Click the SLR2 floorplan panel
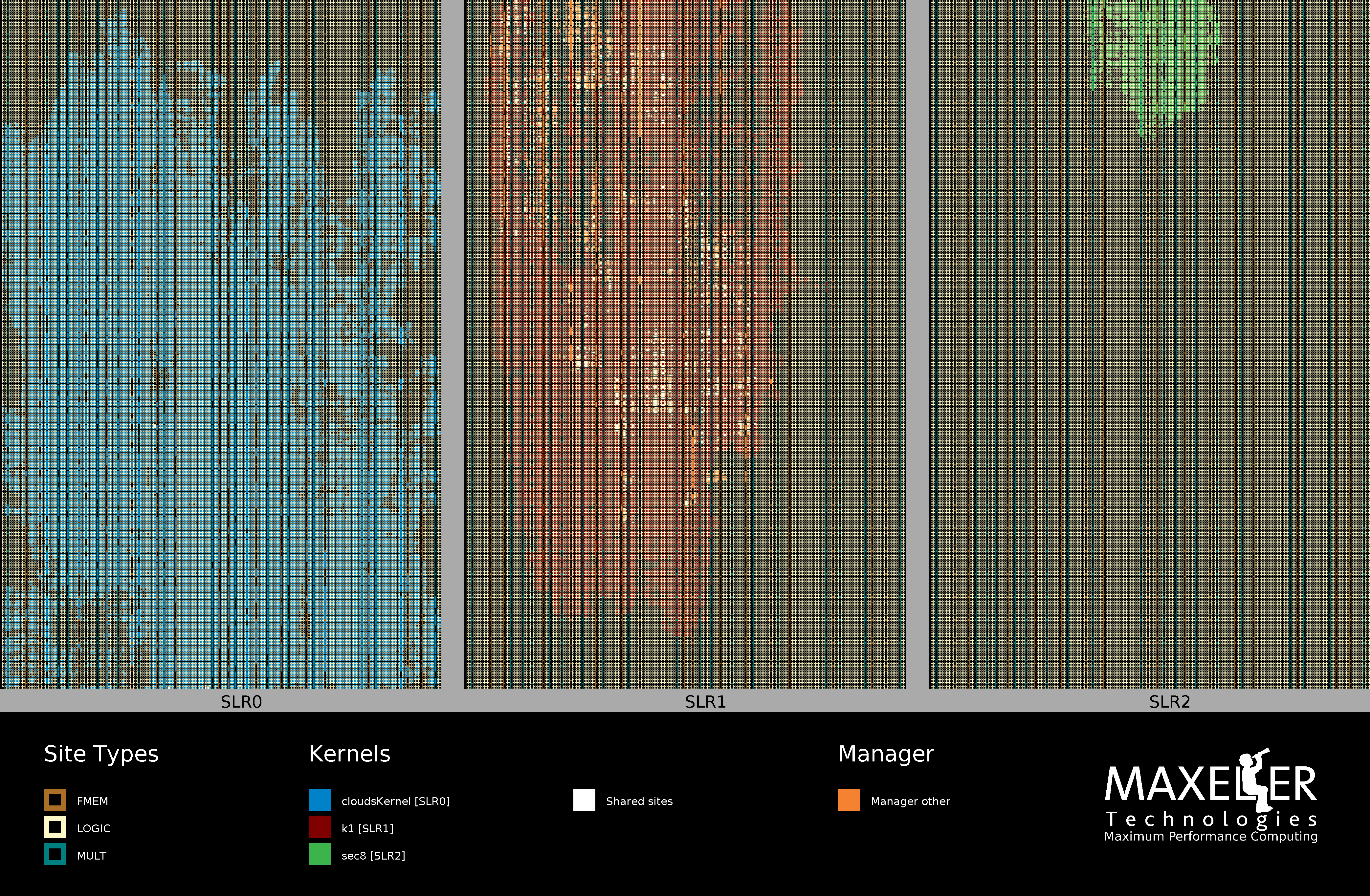1370x896 pixels. click(1149, 344)
